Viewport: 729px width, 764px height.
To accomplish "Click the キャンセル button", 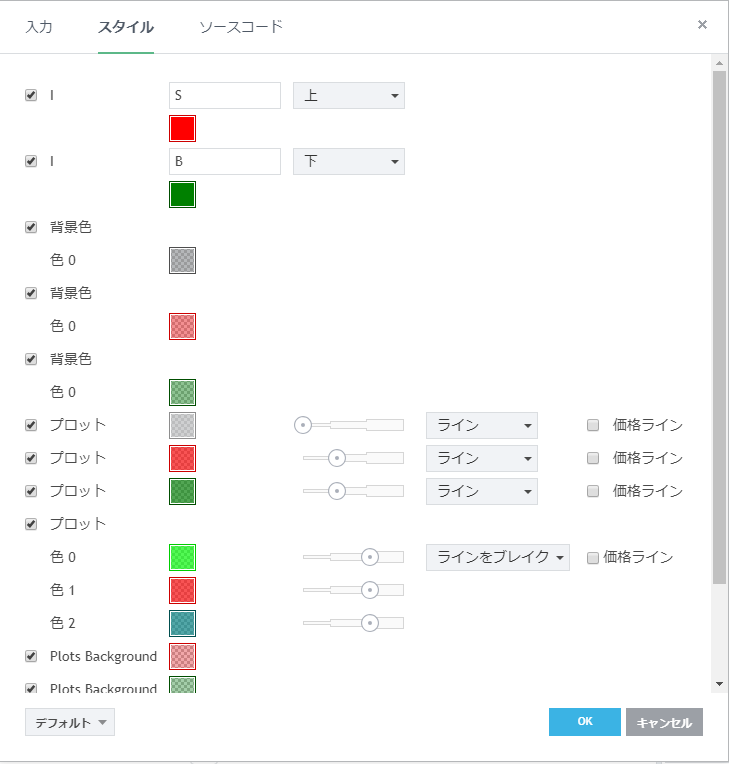I will (x=664, y=722).
